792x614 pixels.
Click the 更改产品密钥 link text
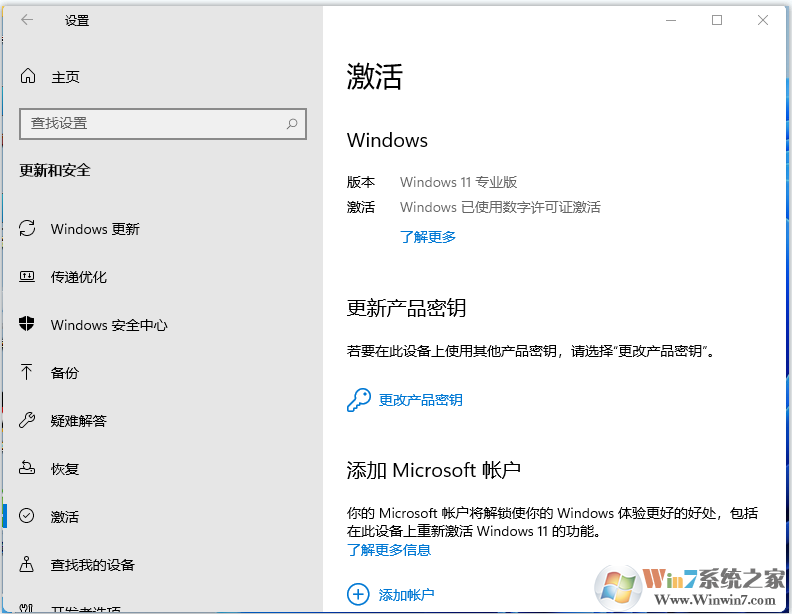(x=421, y=400)
